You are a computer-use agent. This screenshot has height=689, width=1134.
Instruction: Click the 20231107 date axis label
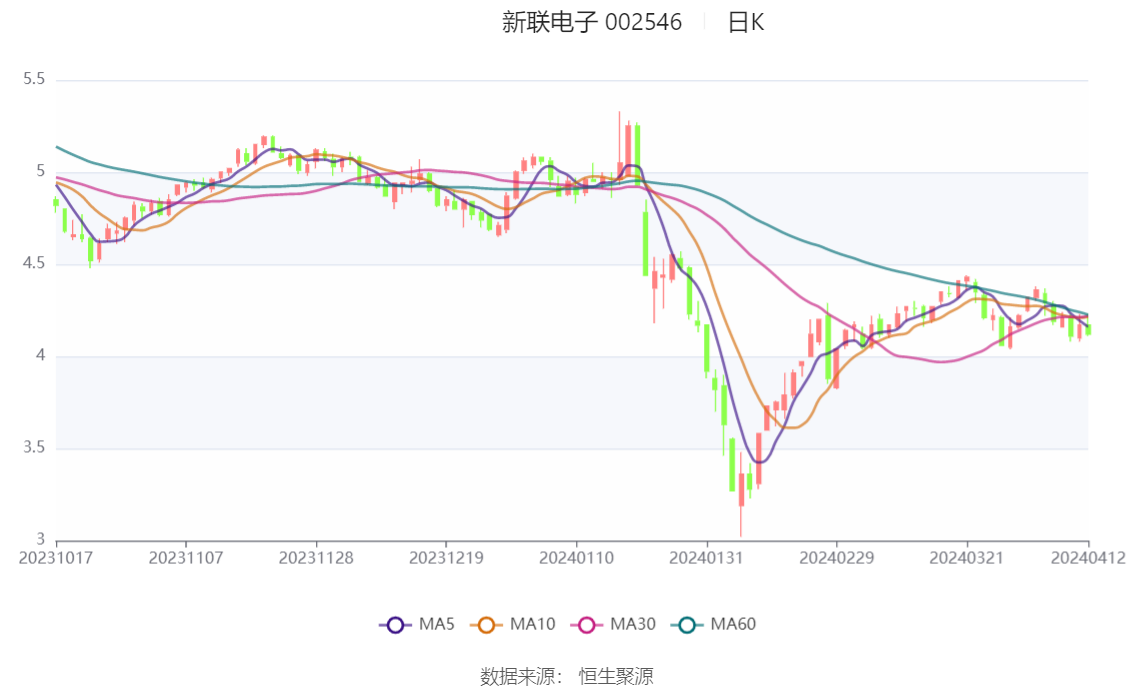click(186, 558)
